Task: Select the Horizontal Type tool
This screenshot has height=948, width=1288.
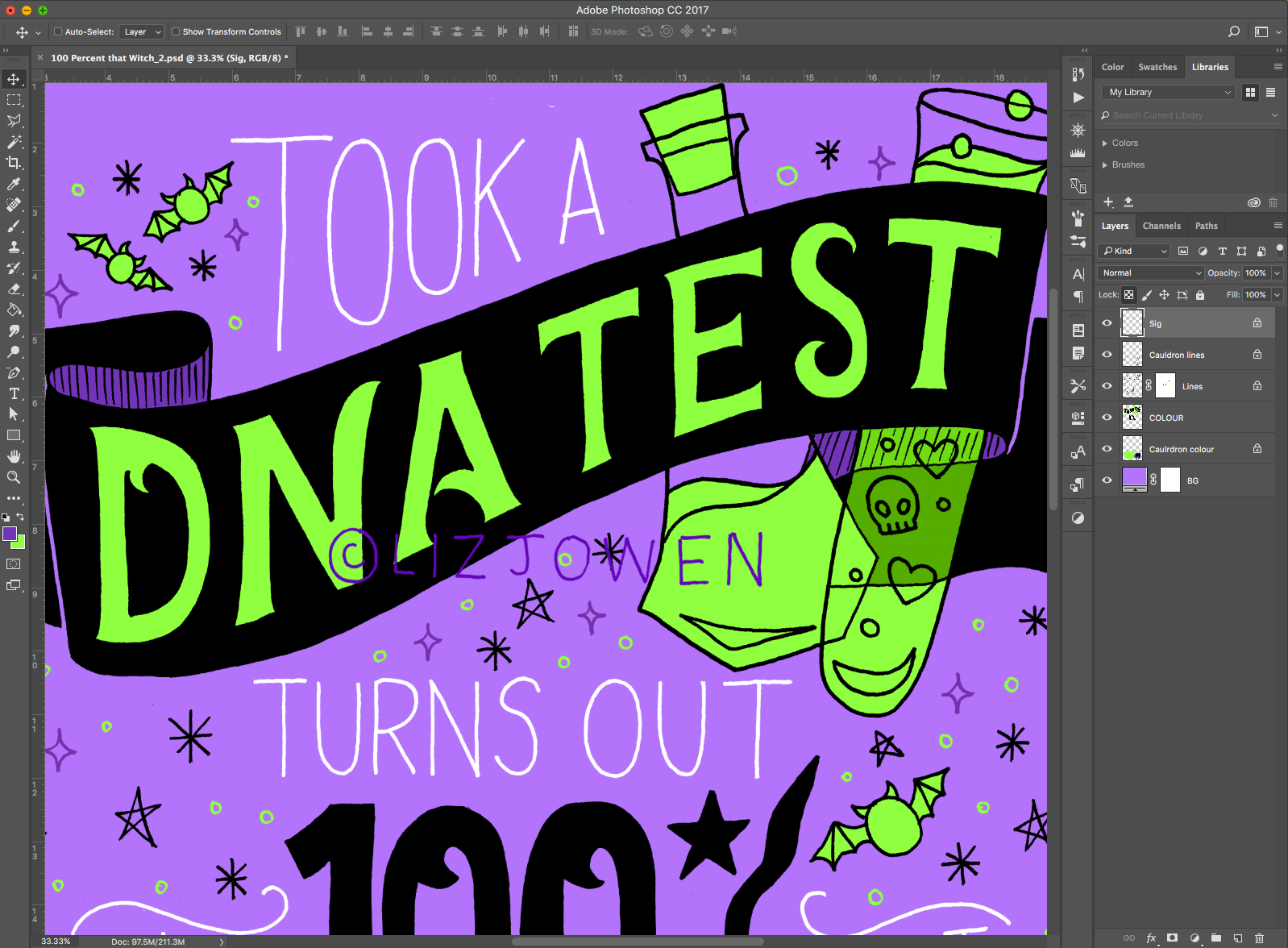Action: pyautogui.click(x=14, y=393)
